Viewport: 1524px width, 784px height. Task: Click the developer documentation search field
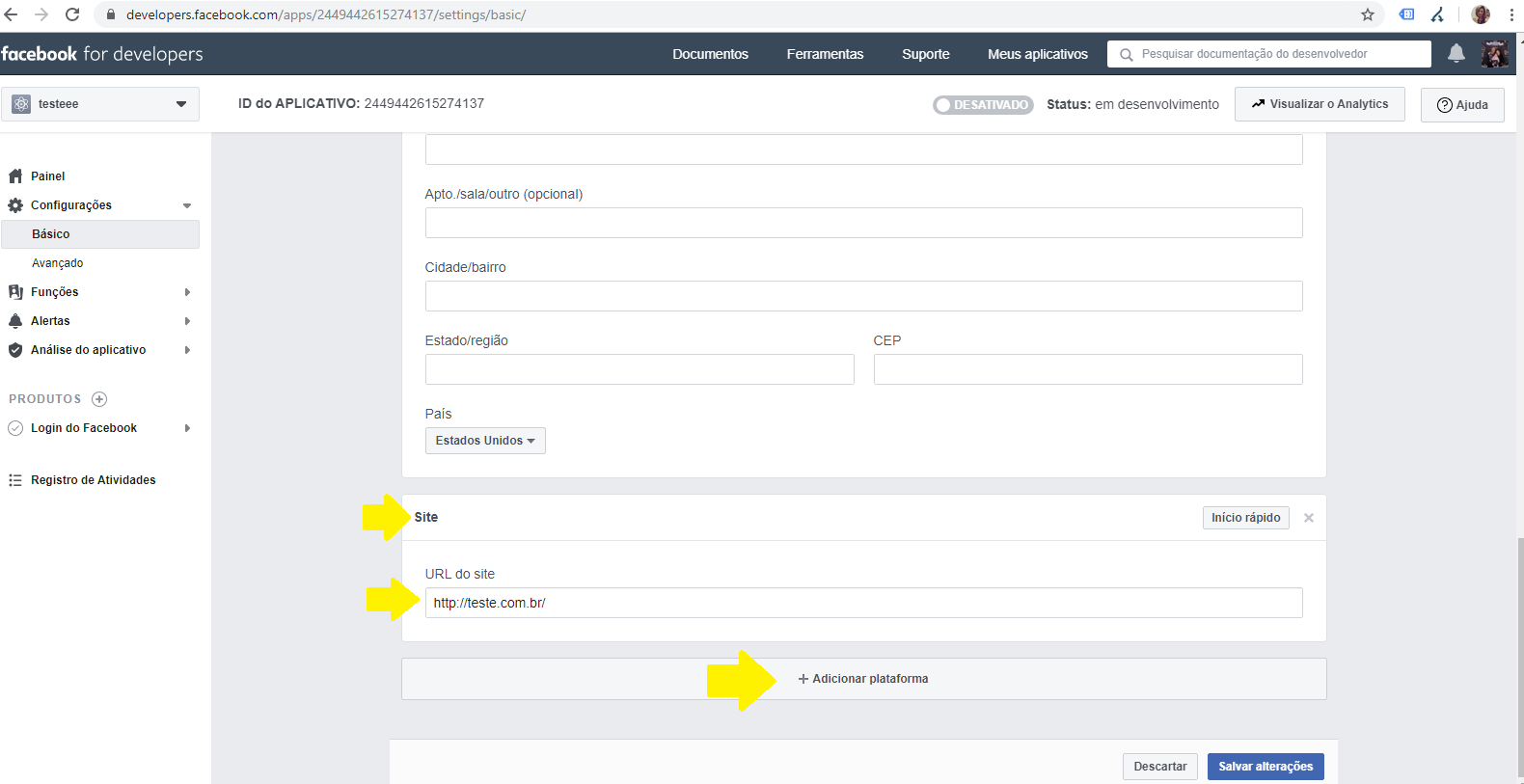tap(1269, 54)
